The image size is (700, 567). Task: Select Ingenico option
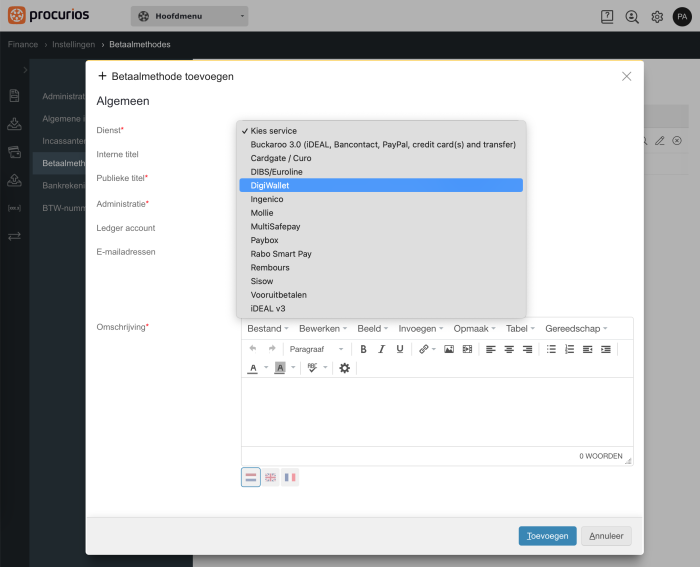tap(381, 199)
